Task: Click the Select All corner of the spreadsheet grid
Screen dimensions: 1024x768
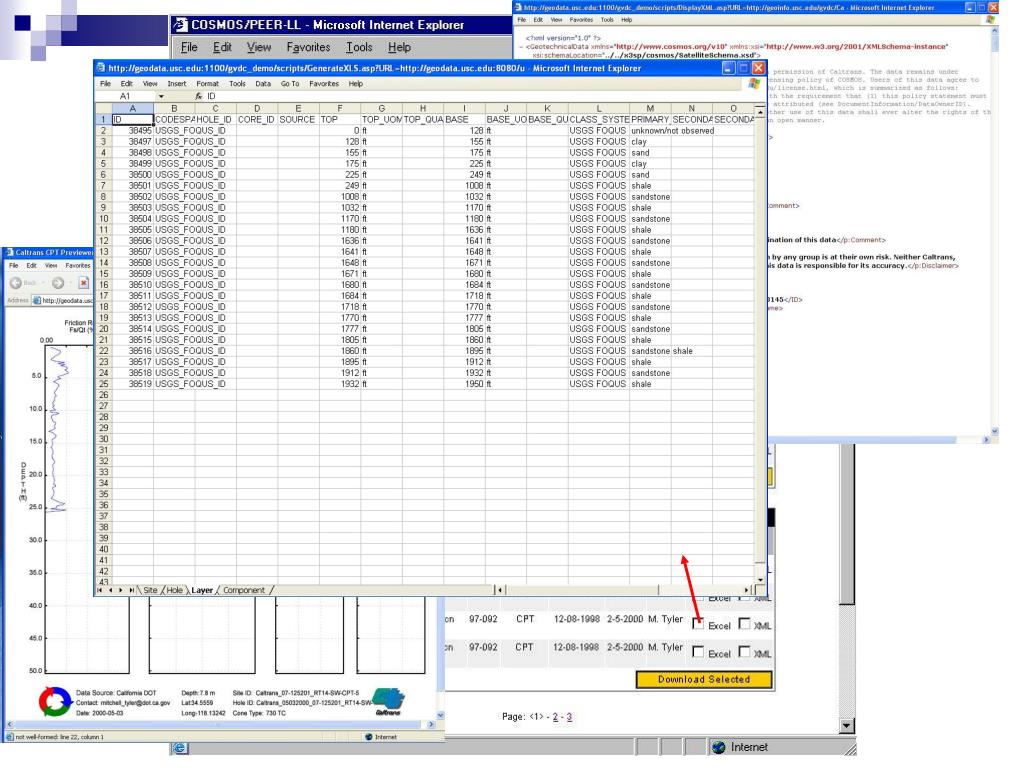Action: pyautogui.click(x=103, y=108)
